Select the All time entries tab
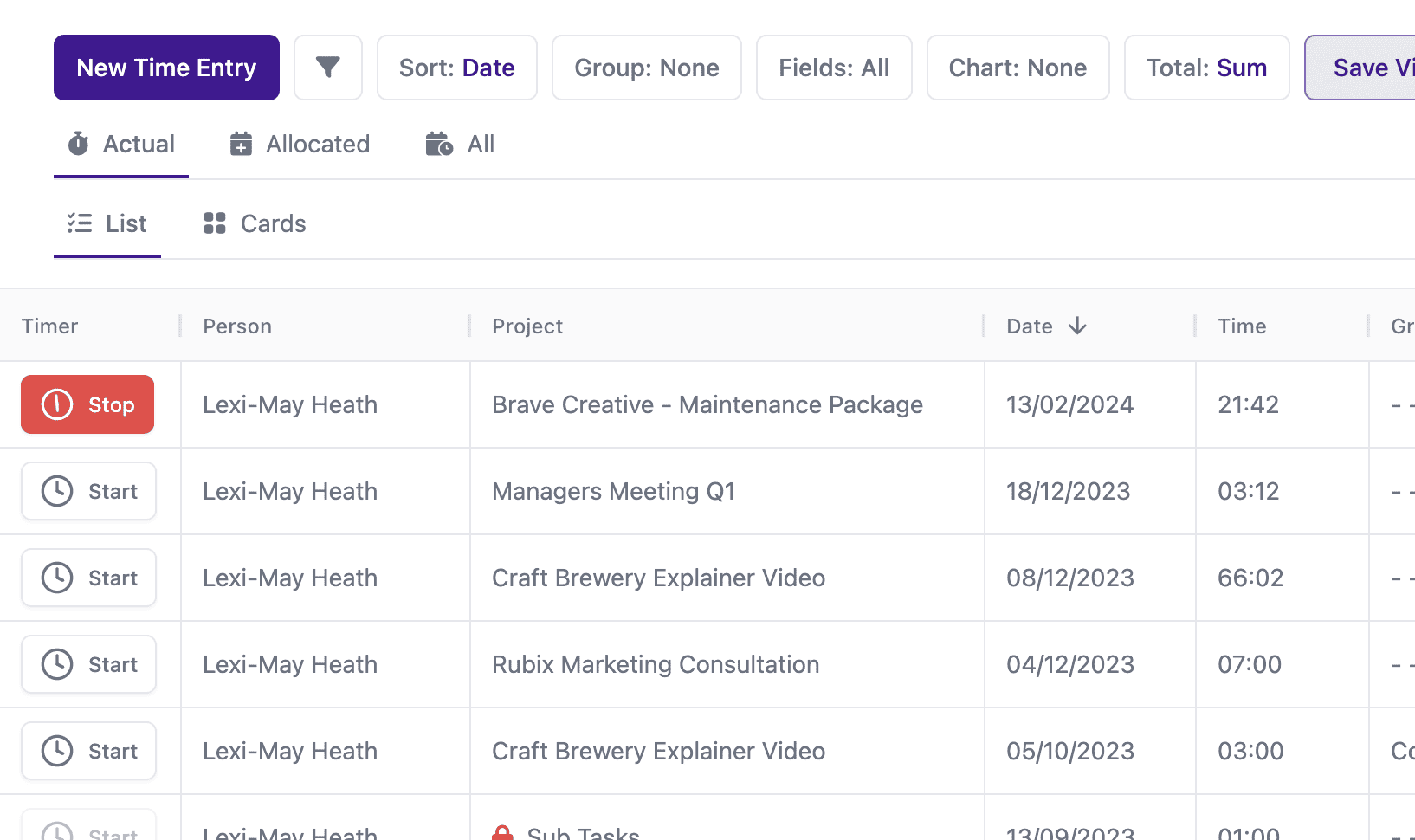 (x=460, y=144)
